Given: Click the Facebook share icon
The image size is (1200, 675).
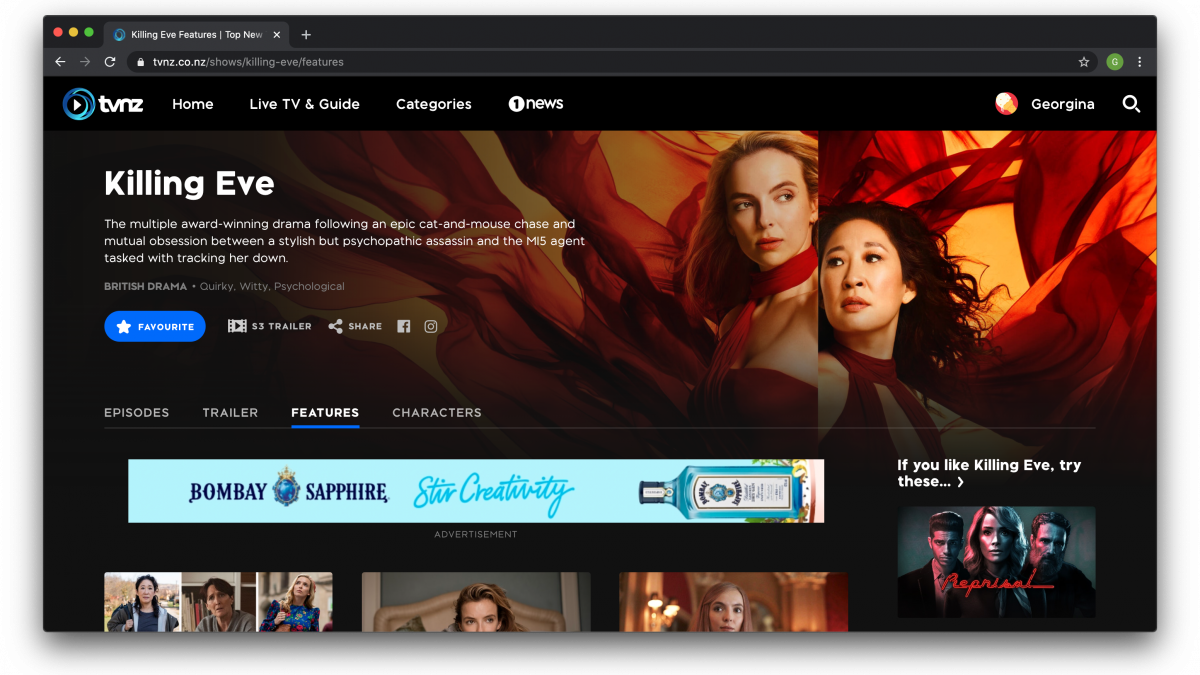Looking at the screenshot, I should pyautogui.click(x=404, y=326).
